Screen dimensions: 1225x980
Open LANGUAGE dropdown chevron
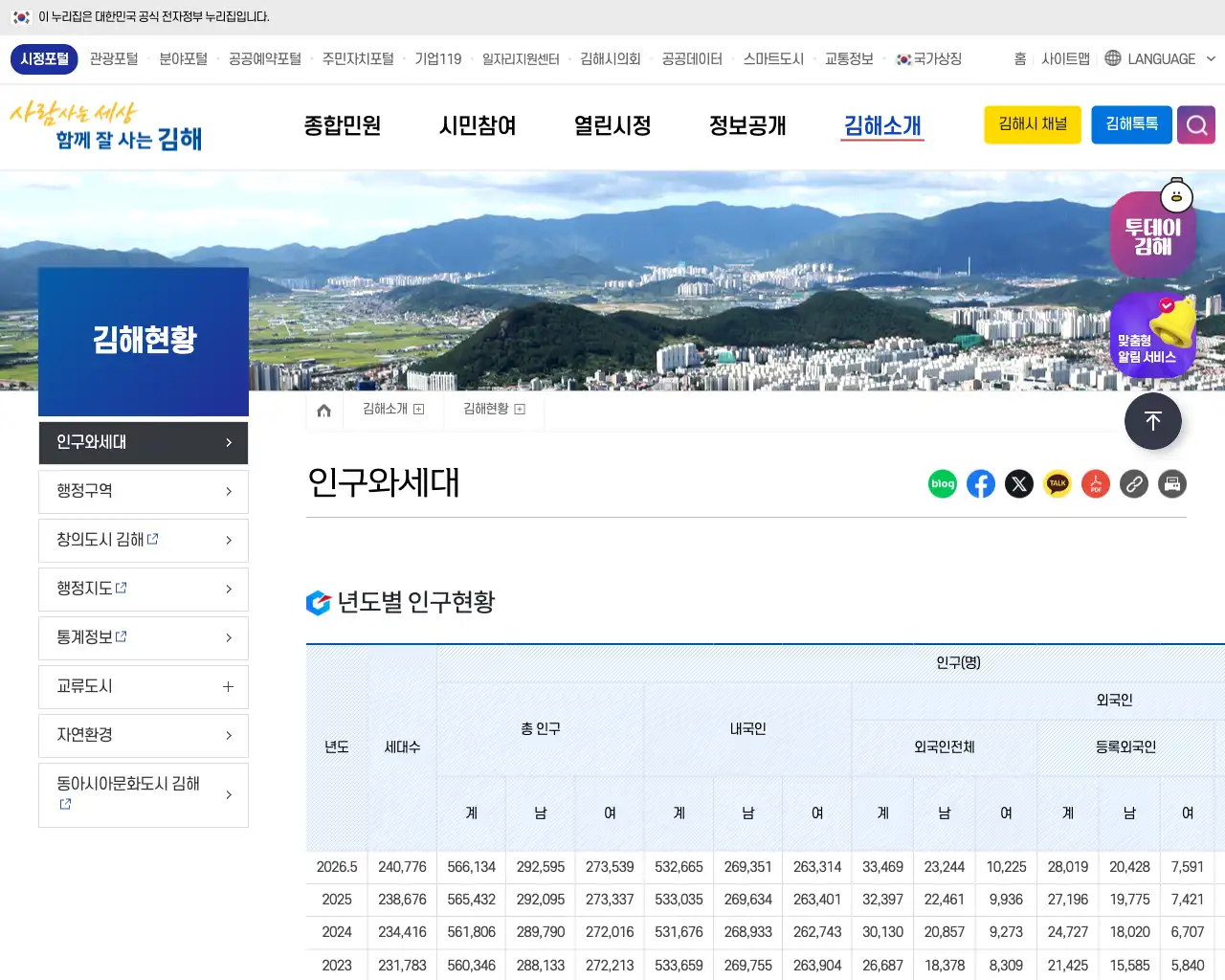pyautogui.click(x=1211, y=58)
